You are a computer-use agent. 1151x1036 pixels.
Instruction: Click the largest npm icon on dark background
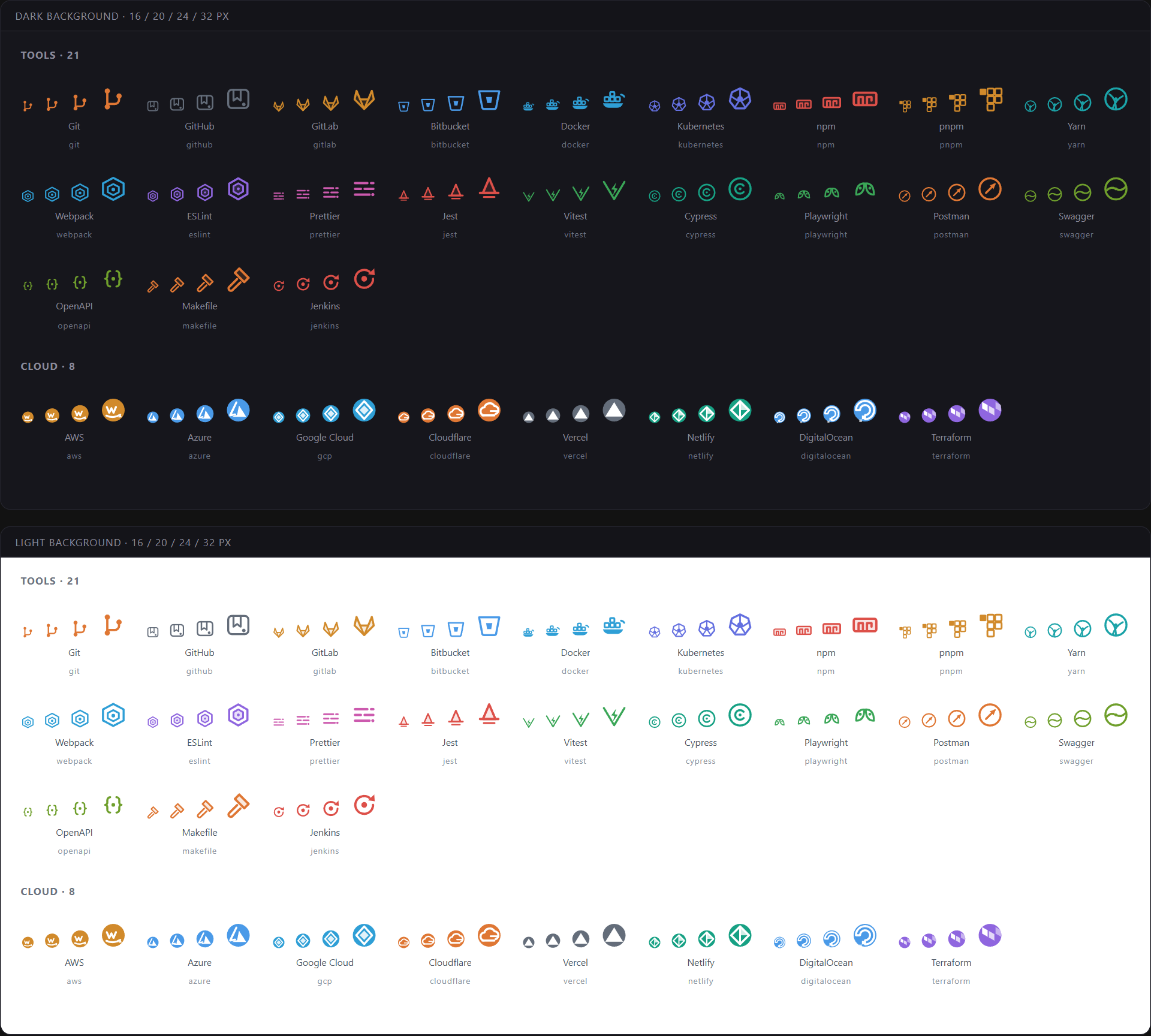click(865, 99)
